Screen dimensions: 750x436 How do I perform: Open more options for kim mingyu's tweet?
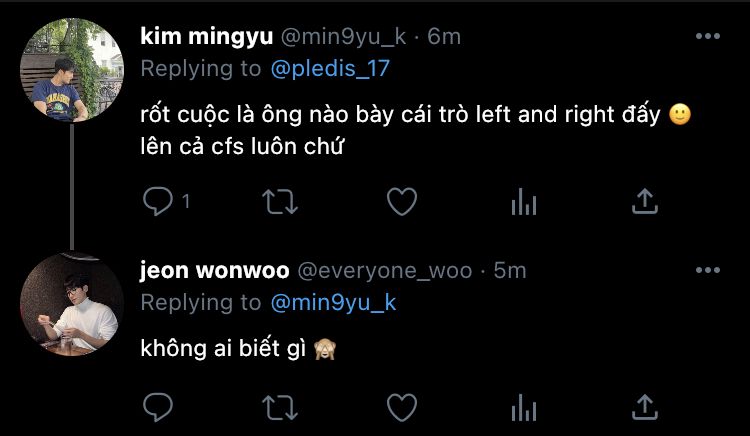(708, 36)
